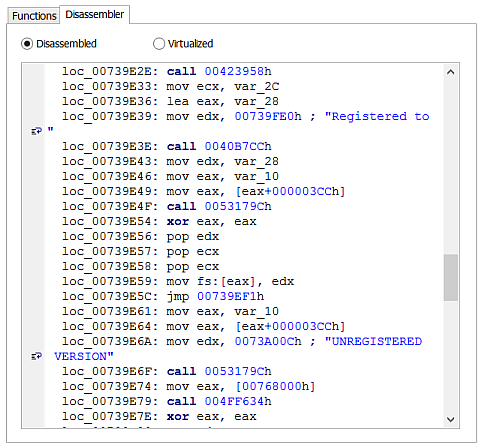The height and width of the screenshot is (448, 482).
Task: Select line loc_00739E59 mov fs:[eax], edx
Action: [x=178, y=281]
